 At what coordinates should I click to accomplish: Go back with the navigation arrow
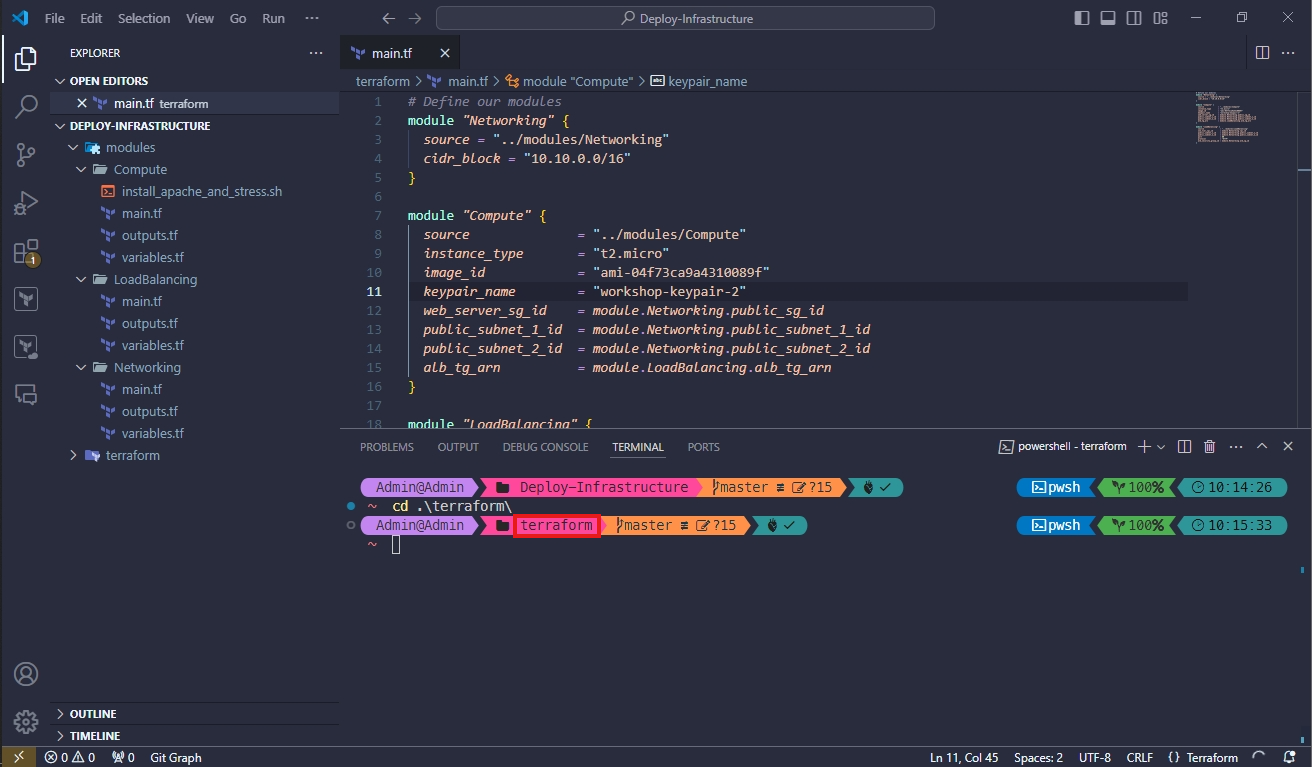(x=389, y=18)
